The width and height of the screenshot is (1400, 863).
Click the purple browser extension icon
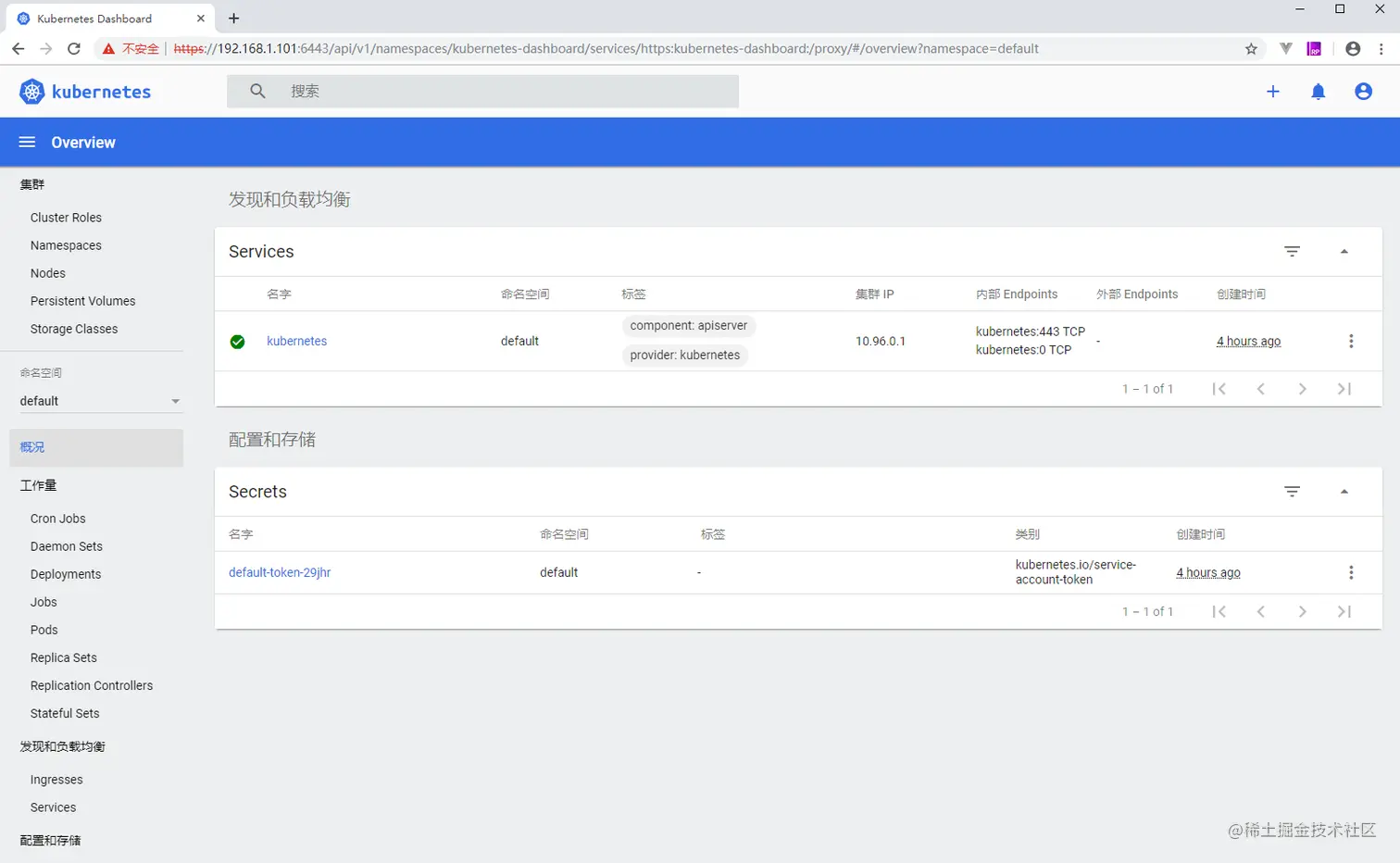coord(1314,48)
